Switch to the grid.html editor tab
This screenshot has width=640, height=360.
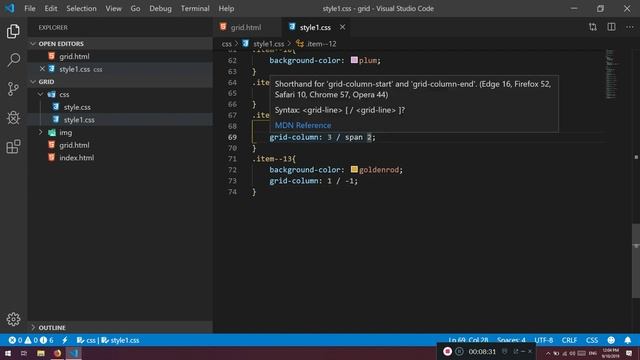pos(247,27)
